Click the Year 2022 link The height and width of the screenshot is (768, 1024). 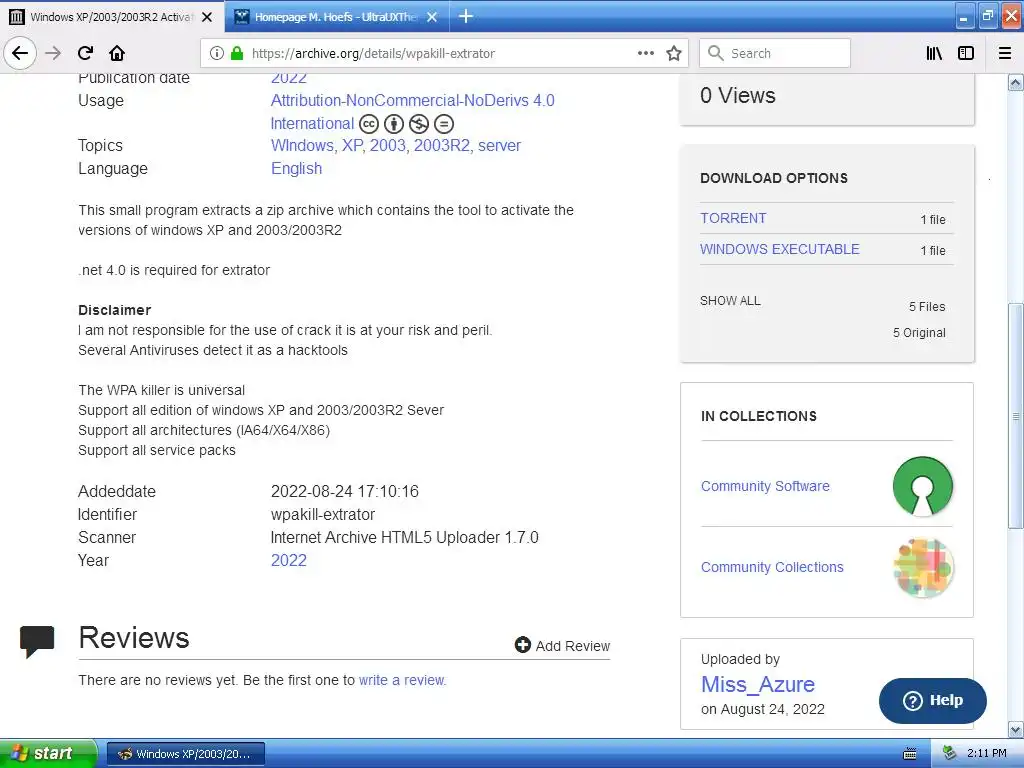pos(289,560)
